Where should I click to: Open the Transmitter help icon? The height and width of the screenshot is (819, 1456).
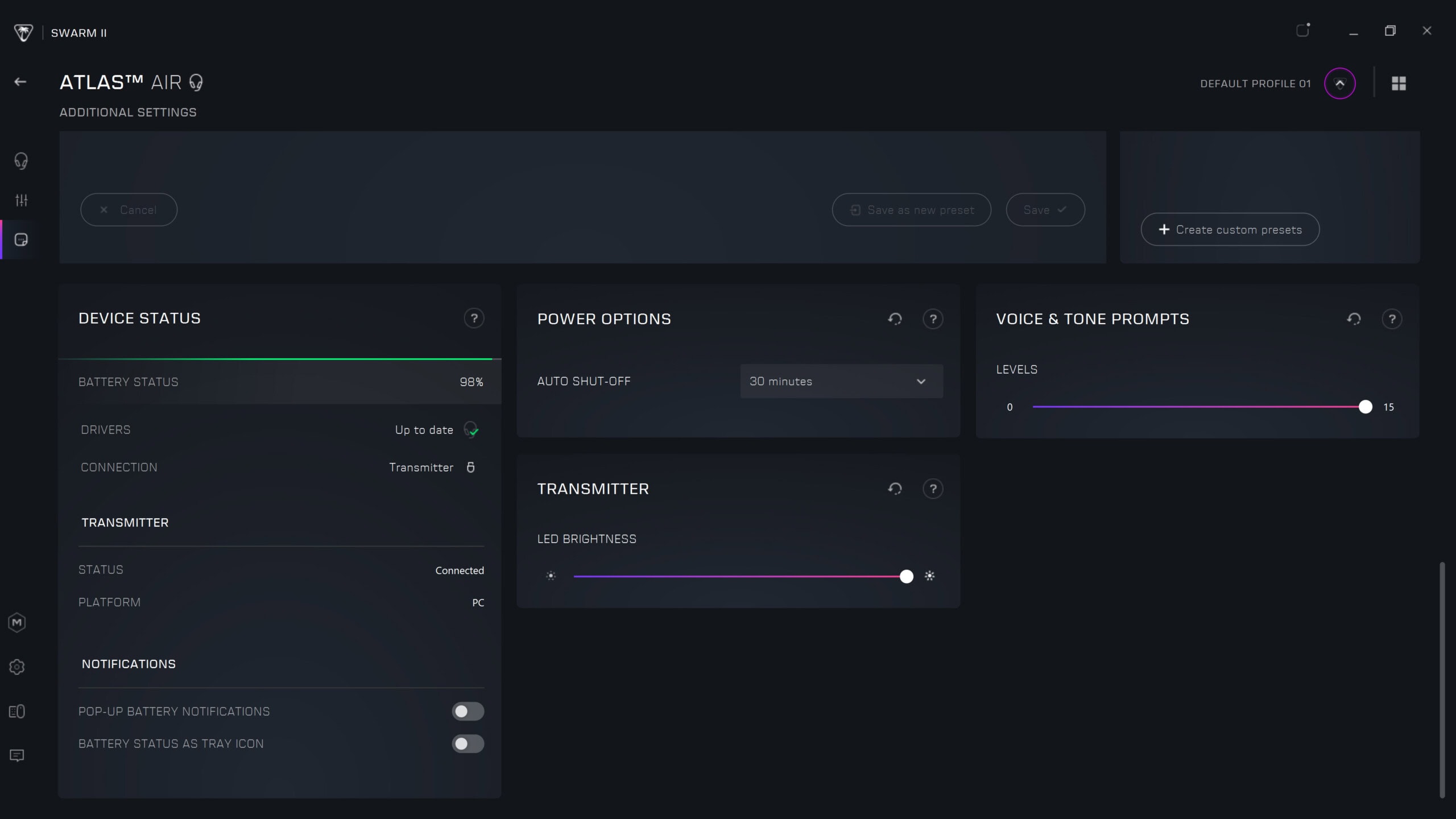[x=933, y=489]
